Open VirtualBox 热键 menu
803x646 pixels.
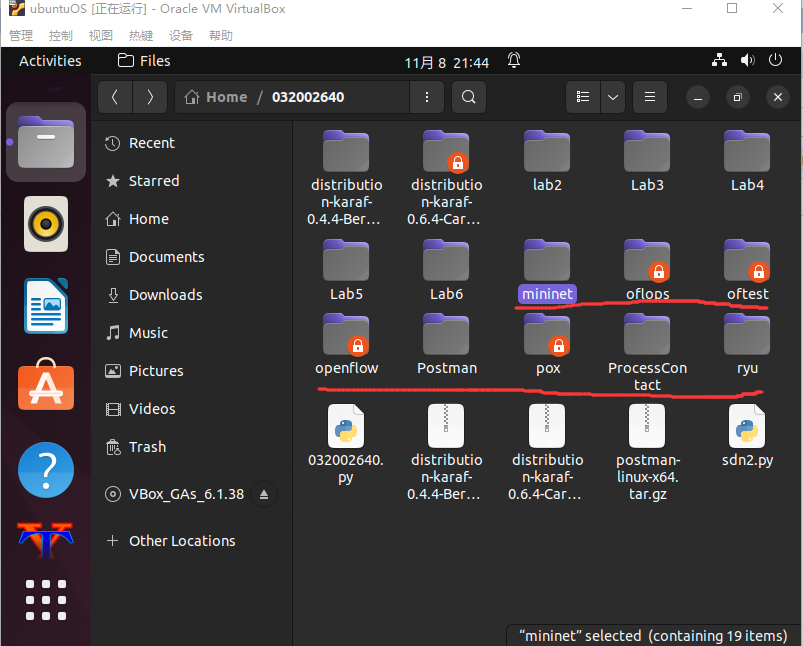coord(141,35)
